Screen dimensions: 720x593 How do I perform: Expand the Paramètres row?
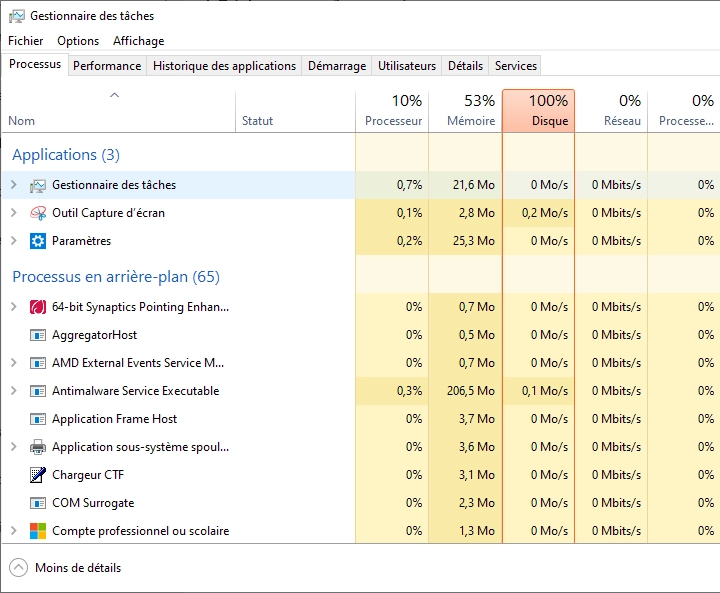[x=14, y=241]
